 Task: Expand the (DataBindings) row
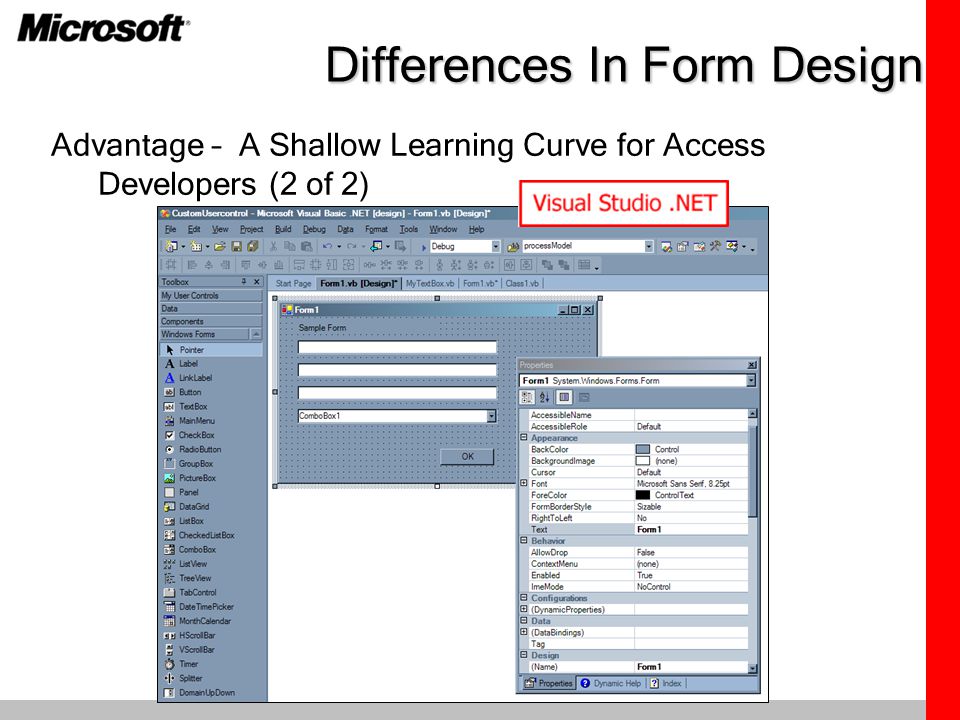(x=524, y=632)
